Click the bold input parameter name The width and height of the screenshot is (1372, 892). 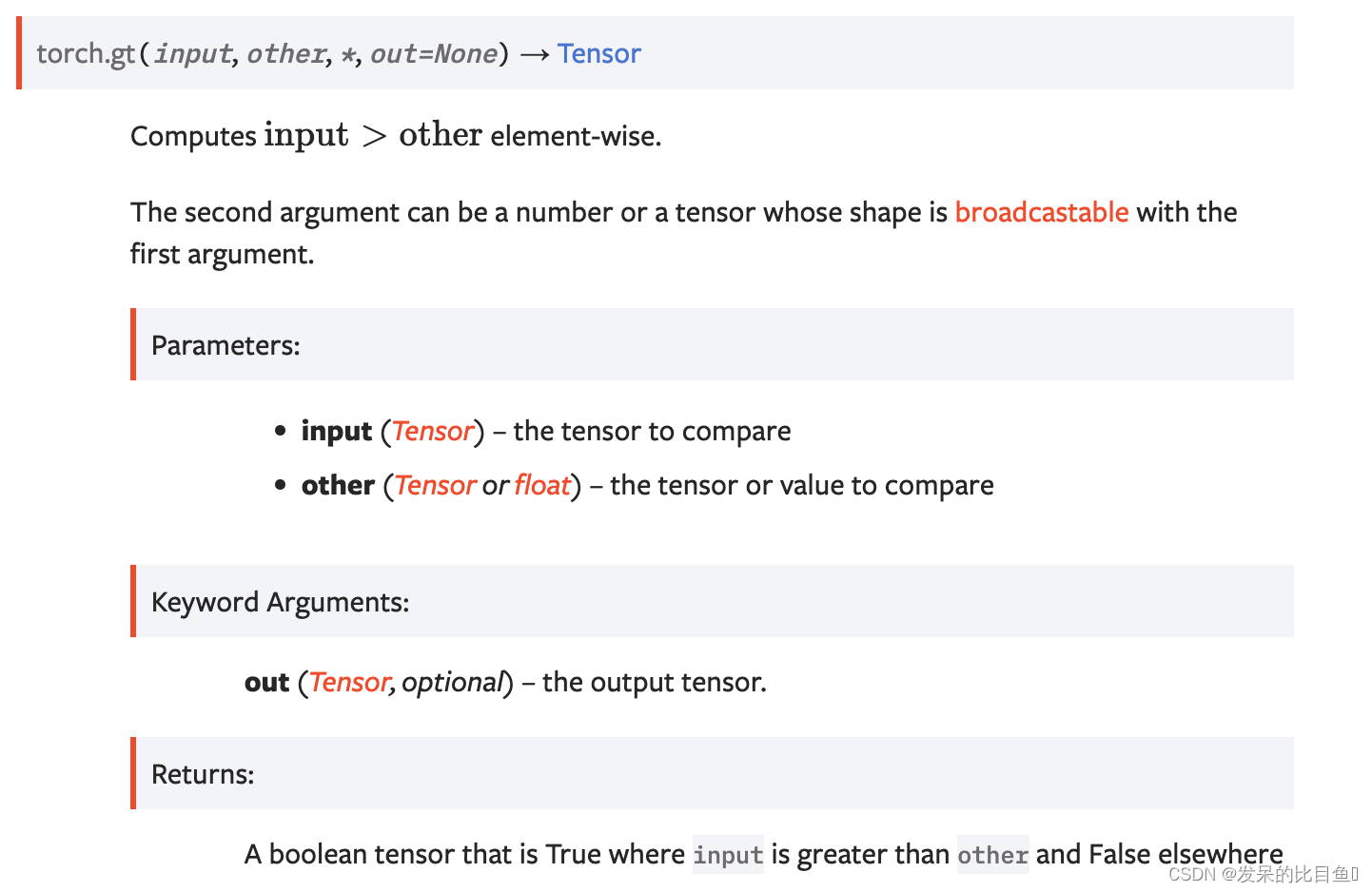point(336,432)
